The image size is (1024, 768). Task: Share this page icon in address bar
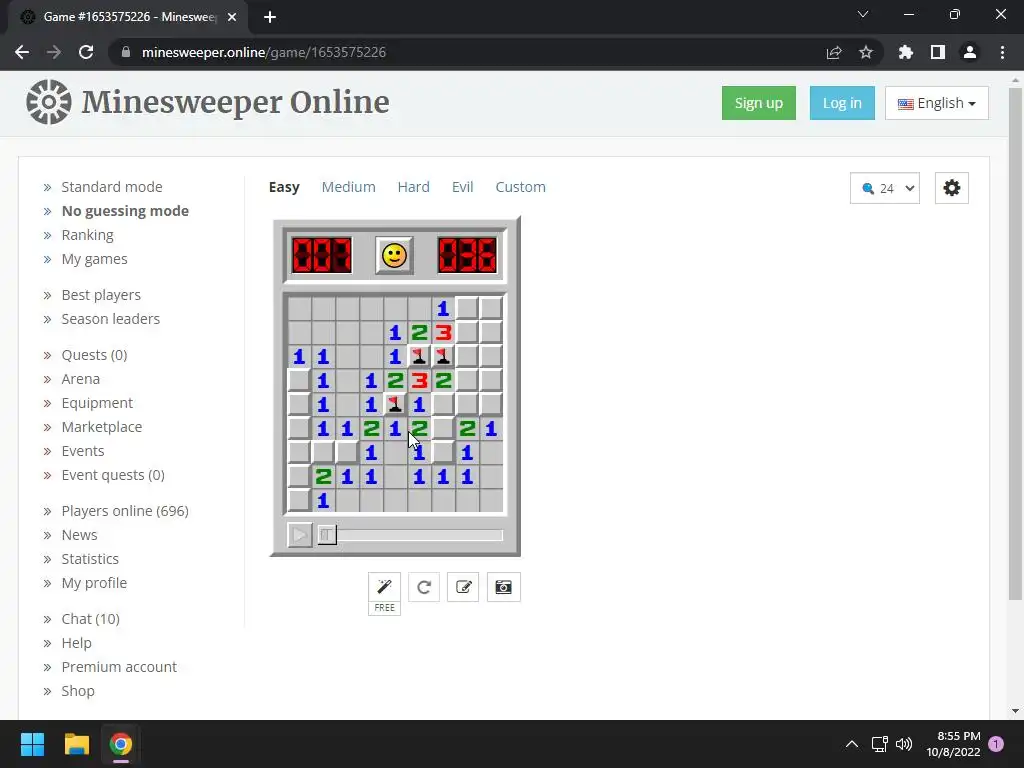pos(834,52)
